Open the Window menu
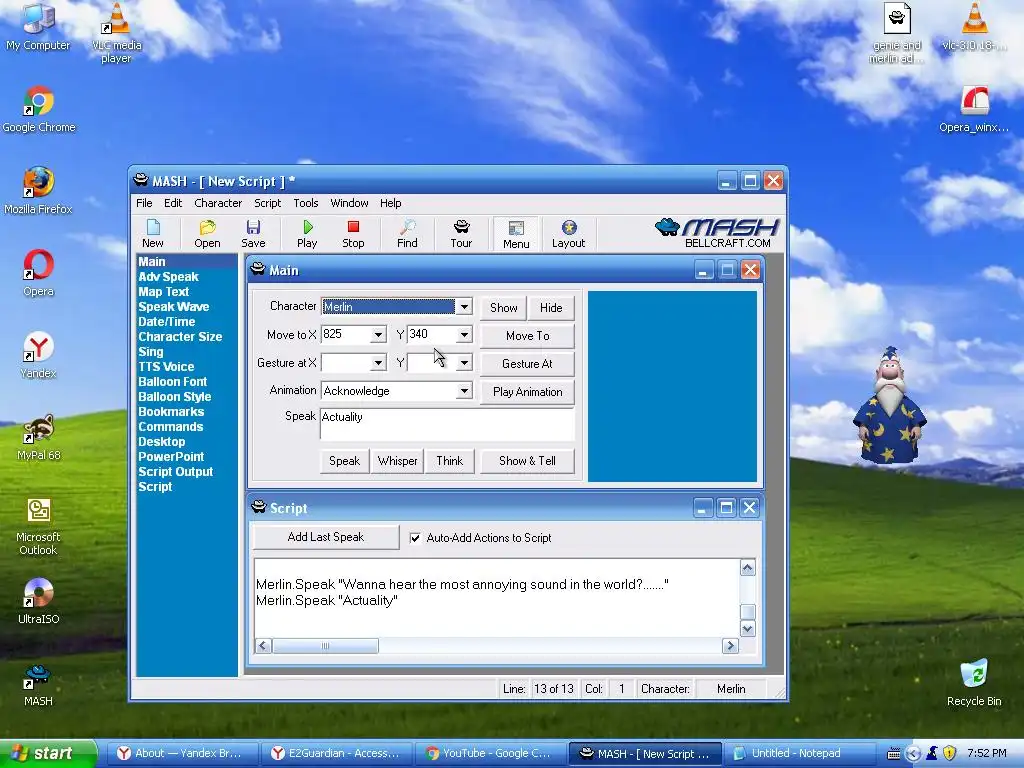This screenshot has width=1024, height=768. pyautogui.click(x=349, y=203)
